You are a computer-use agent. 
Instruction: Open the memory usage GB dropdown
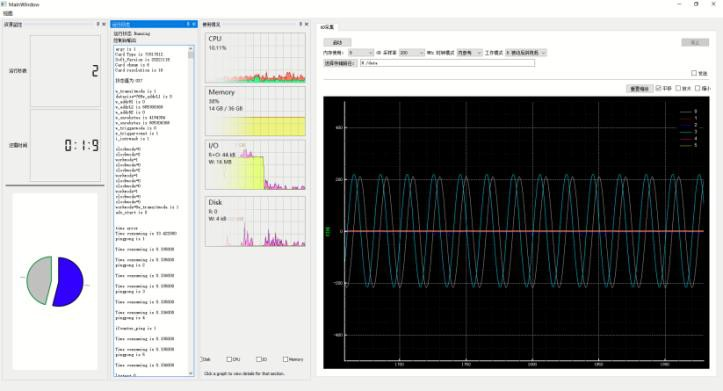pyautogui.click(x=361, y=53)
